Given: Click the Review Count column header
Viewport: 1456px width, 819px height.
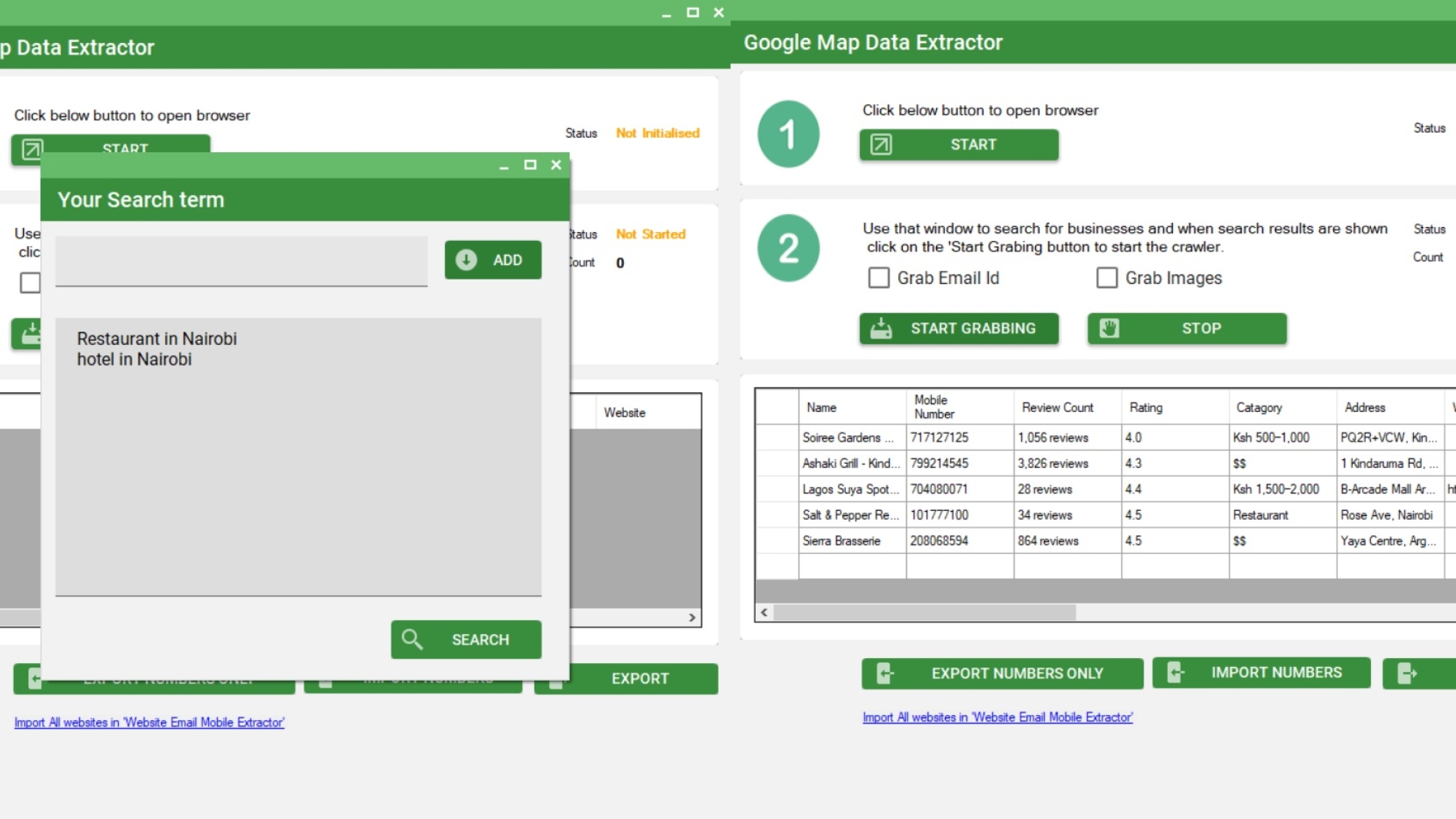Looking at the screenshot, I should click(x=1068, y=408).
